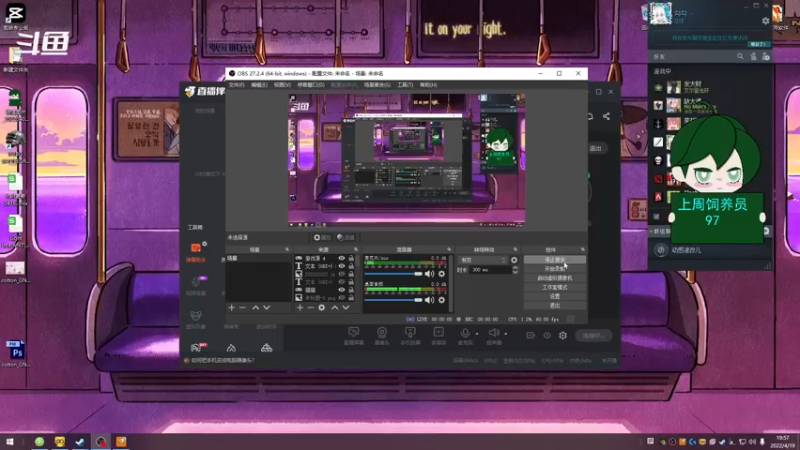The image size is (800, 450).
Task: Open settings gear for the second mixer track
Action: (x=442, y=300)
